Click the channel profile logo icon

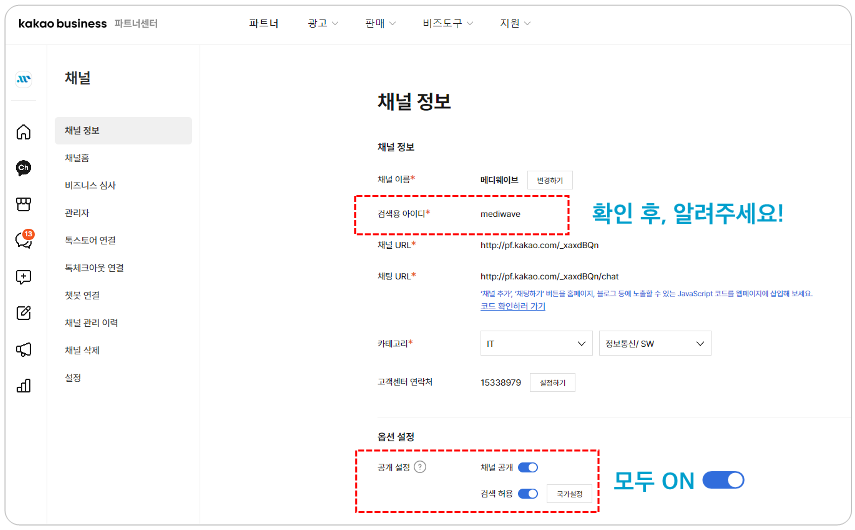click(x=23, y=79)
